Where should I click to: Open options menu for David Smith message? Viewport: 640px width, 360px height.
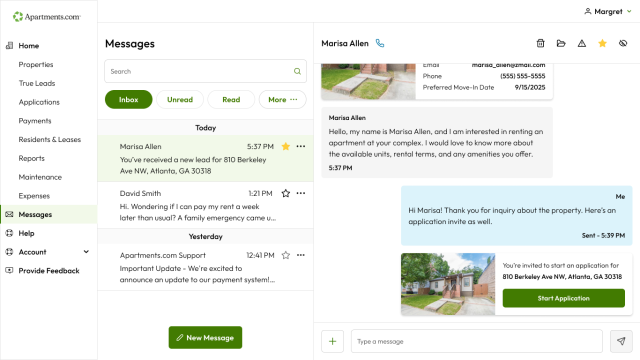tap(301, 193)
